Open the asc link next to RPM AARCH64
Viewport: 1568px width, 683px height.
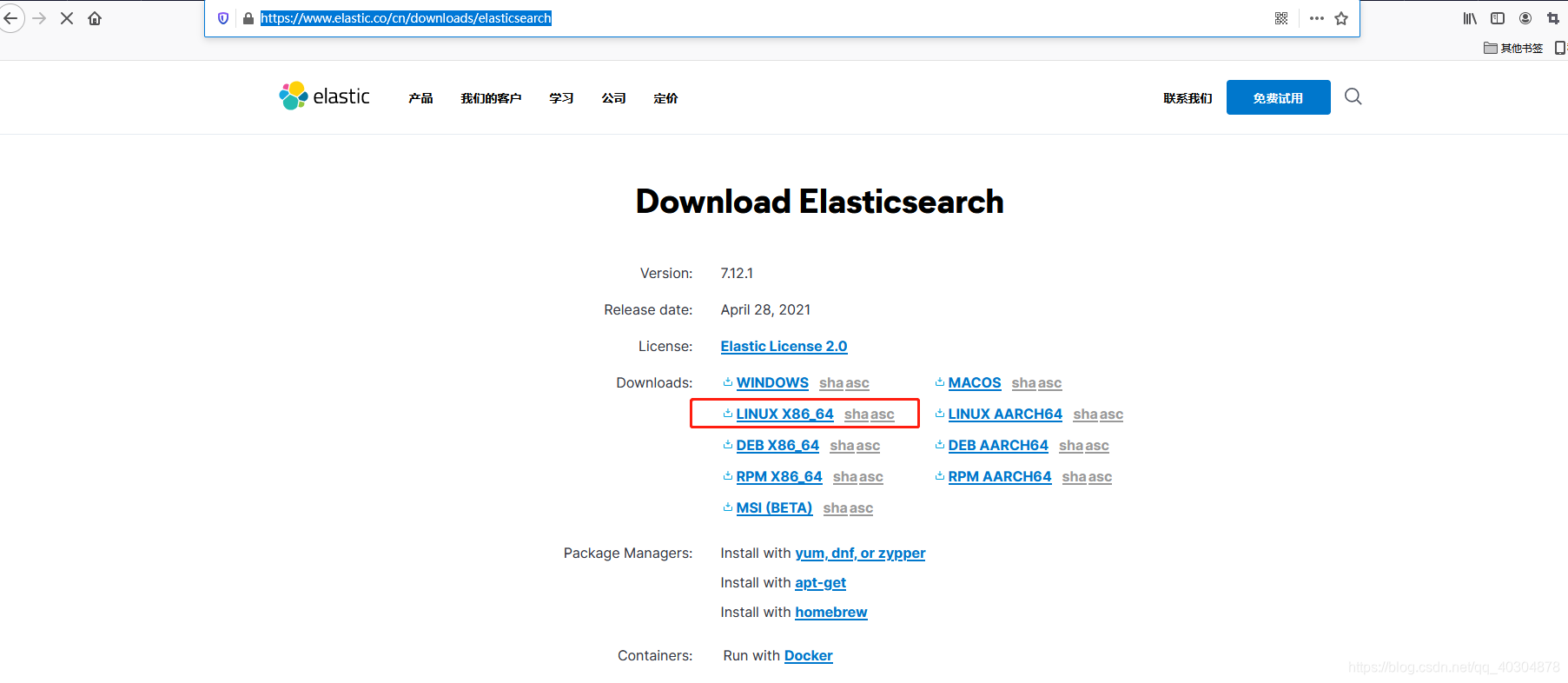pyautogui.click(x=1100, y=477)
